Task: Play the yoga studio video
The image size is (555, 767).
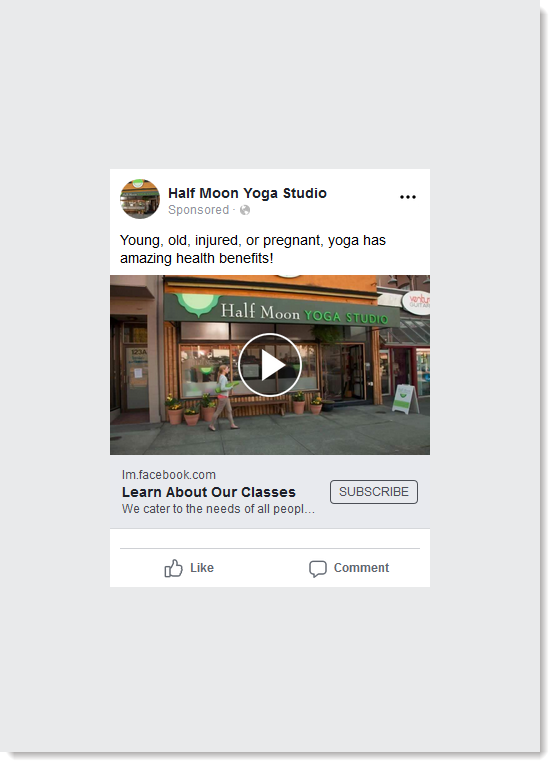Action: click(270, 364)
